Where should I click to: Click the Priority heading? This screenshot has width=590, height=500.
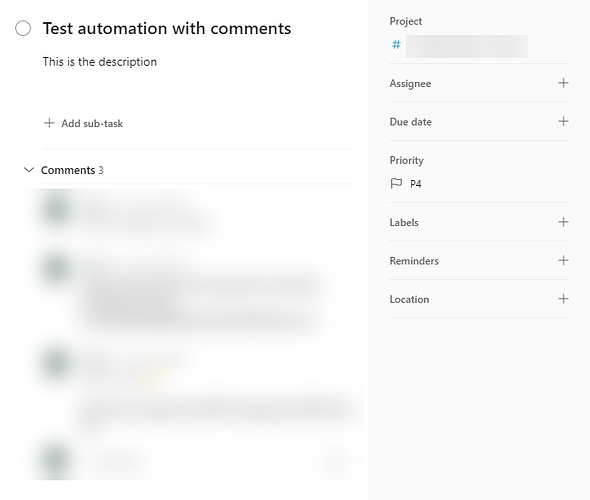click(406, 160)
